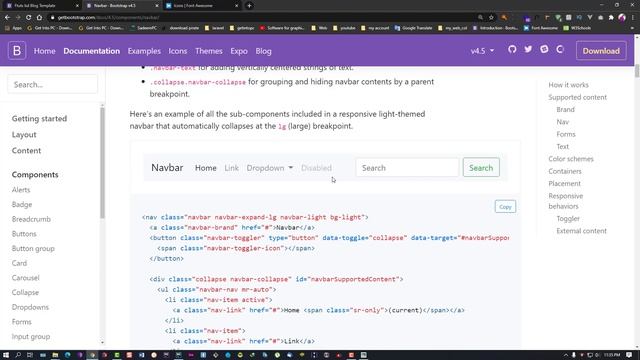Open Bootstrap Twitter icon link

point(528,49)
